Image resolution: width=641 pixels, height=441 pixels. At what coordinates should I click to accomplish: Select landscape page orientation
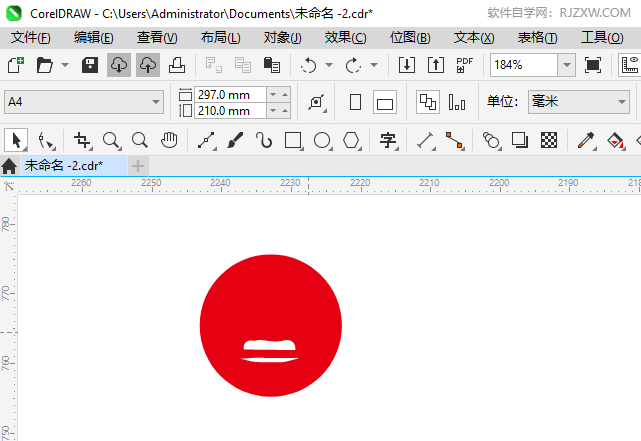coord(385,102)
